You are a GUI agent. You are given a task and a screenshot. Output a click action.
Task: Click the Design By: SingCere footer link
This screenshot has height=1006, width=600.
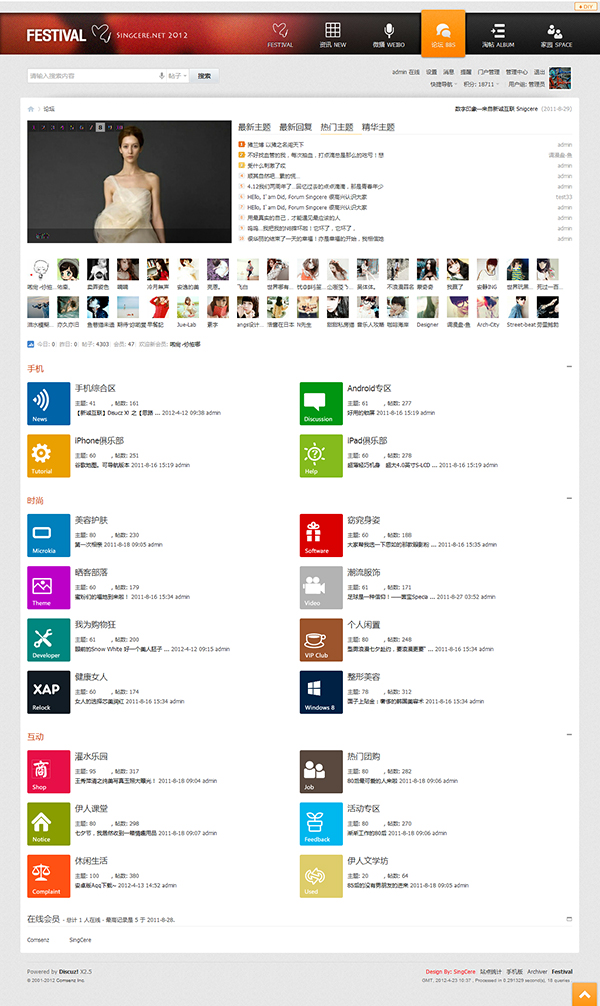(x=450, y=971)
